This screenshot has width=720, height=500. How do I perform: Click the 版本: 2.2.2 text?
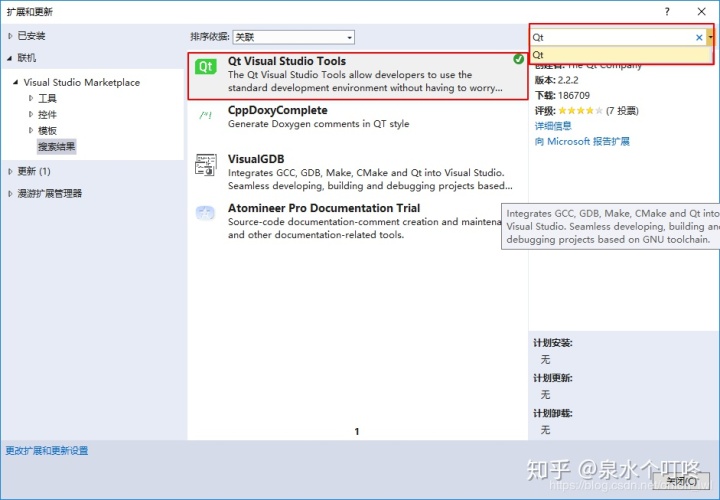point(557,80)
